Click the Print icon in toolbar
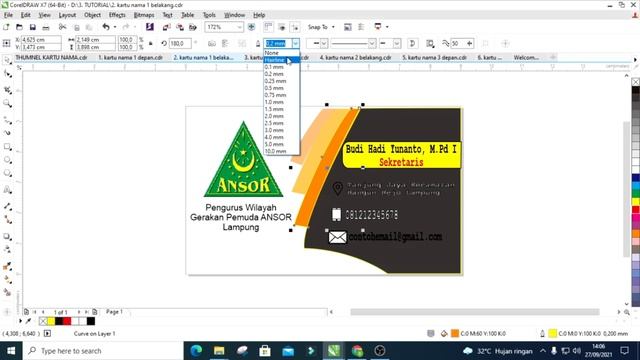Image resolution: width=640 pixels, height=360 pixels. 46,27
